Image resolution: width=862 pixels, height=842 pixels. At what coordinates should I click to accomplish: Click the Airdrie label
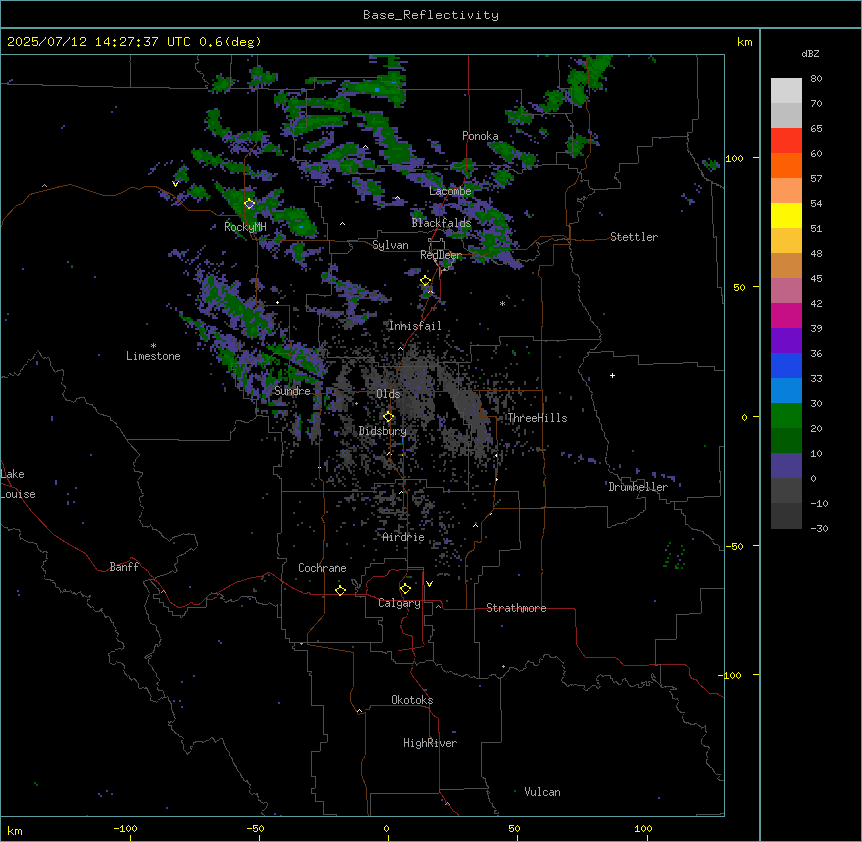404,537
